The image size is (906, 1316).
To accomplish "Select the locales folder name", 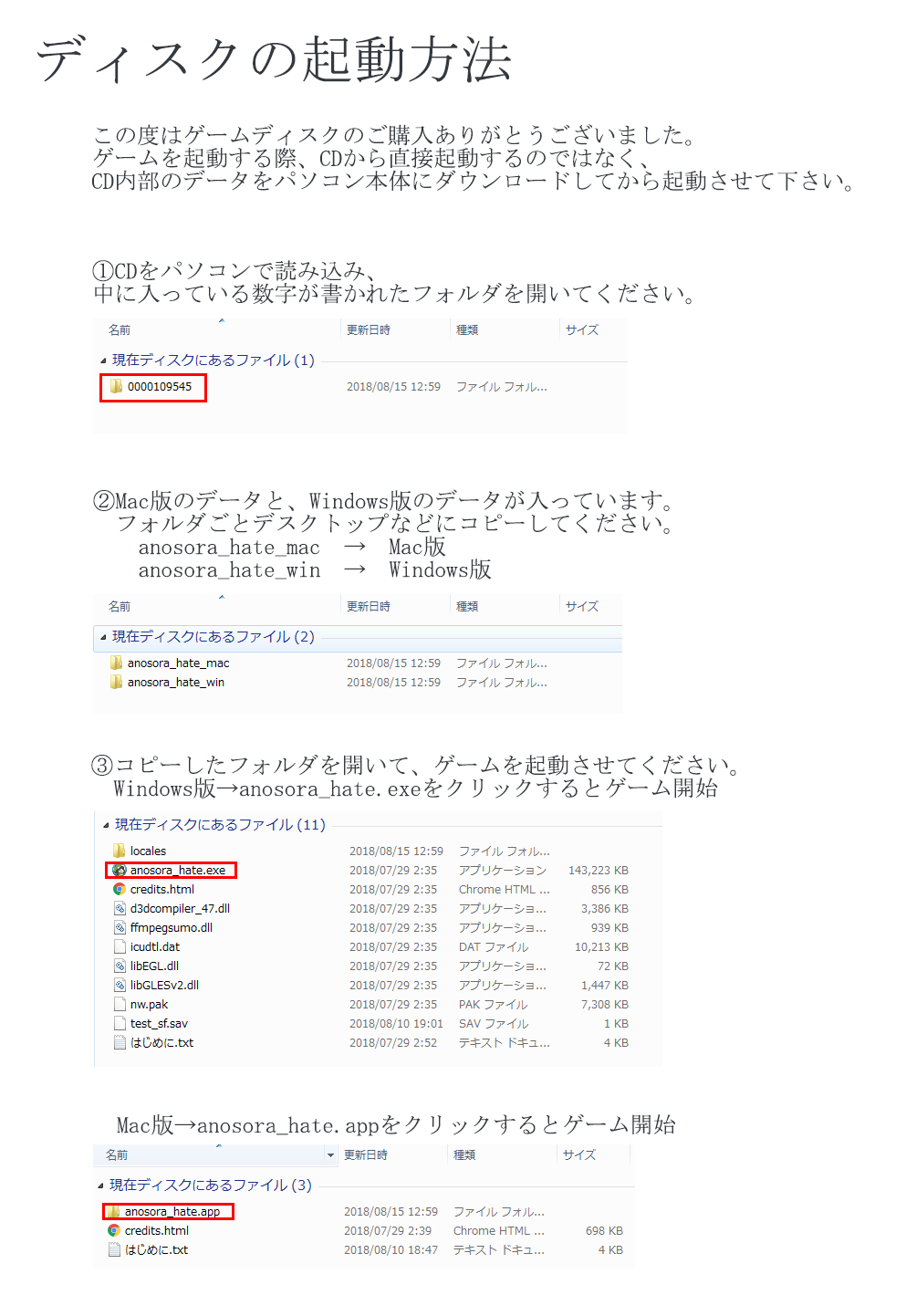I will coord(148,851).
